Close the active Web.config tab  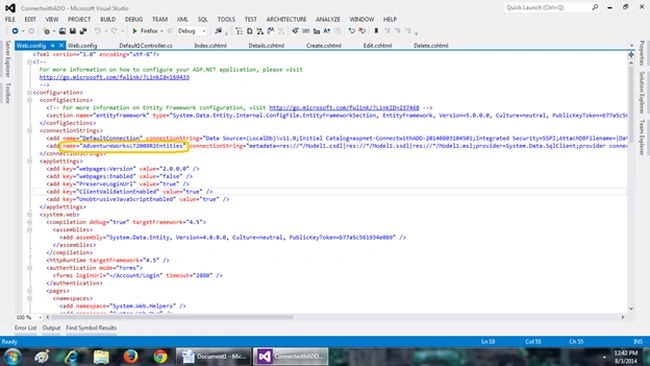pos(61,45)
